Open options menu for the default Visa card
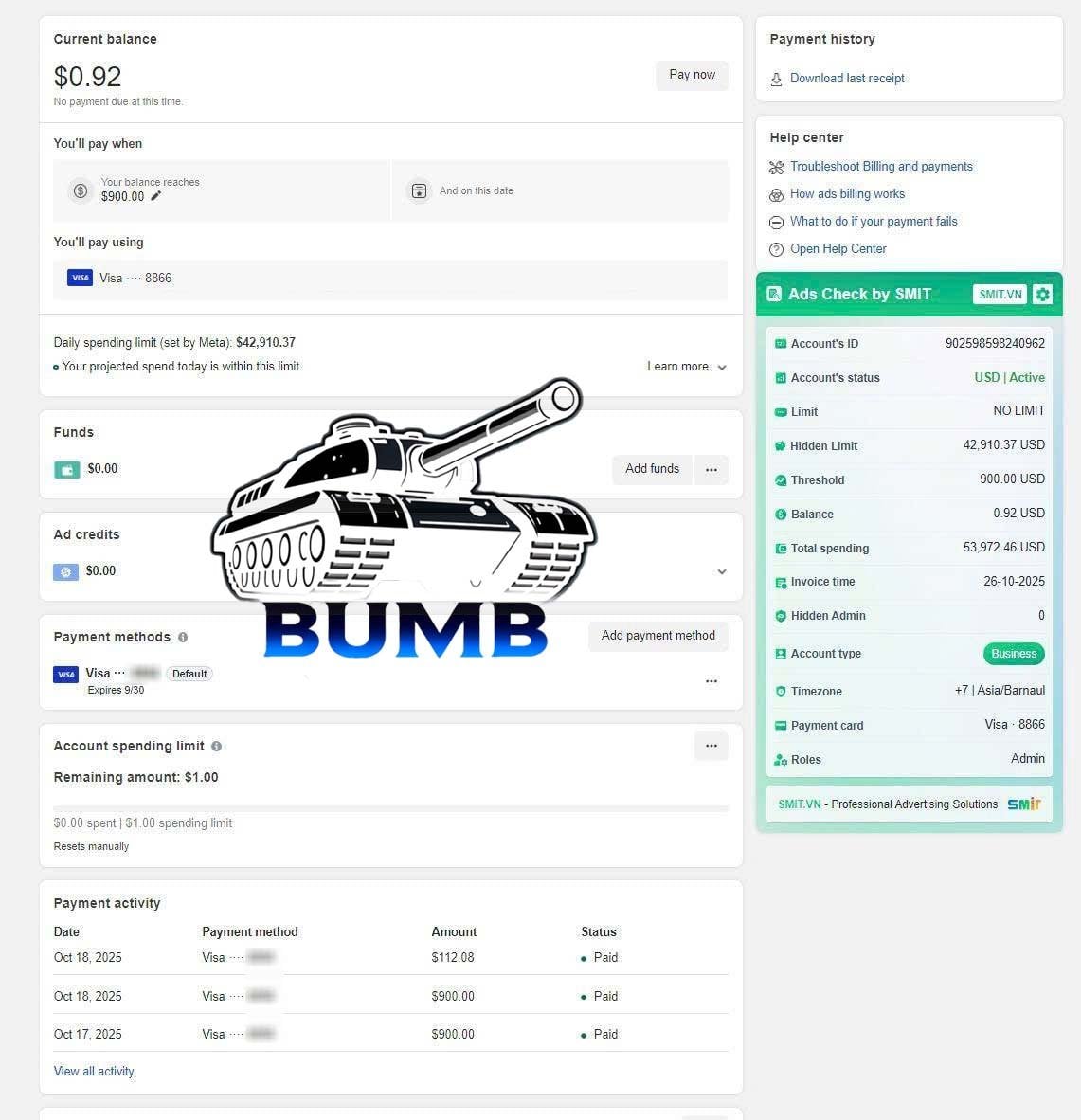 (x=712, y=681)
